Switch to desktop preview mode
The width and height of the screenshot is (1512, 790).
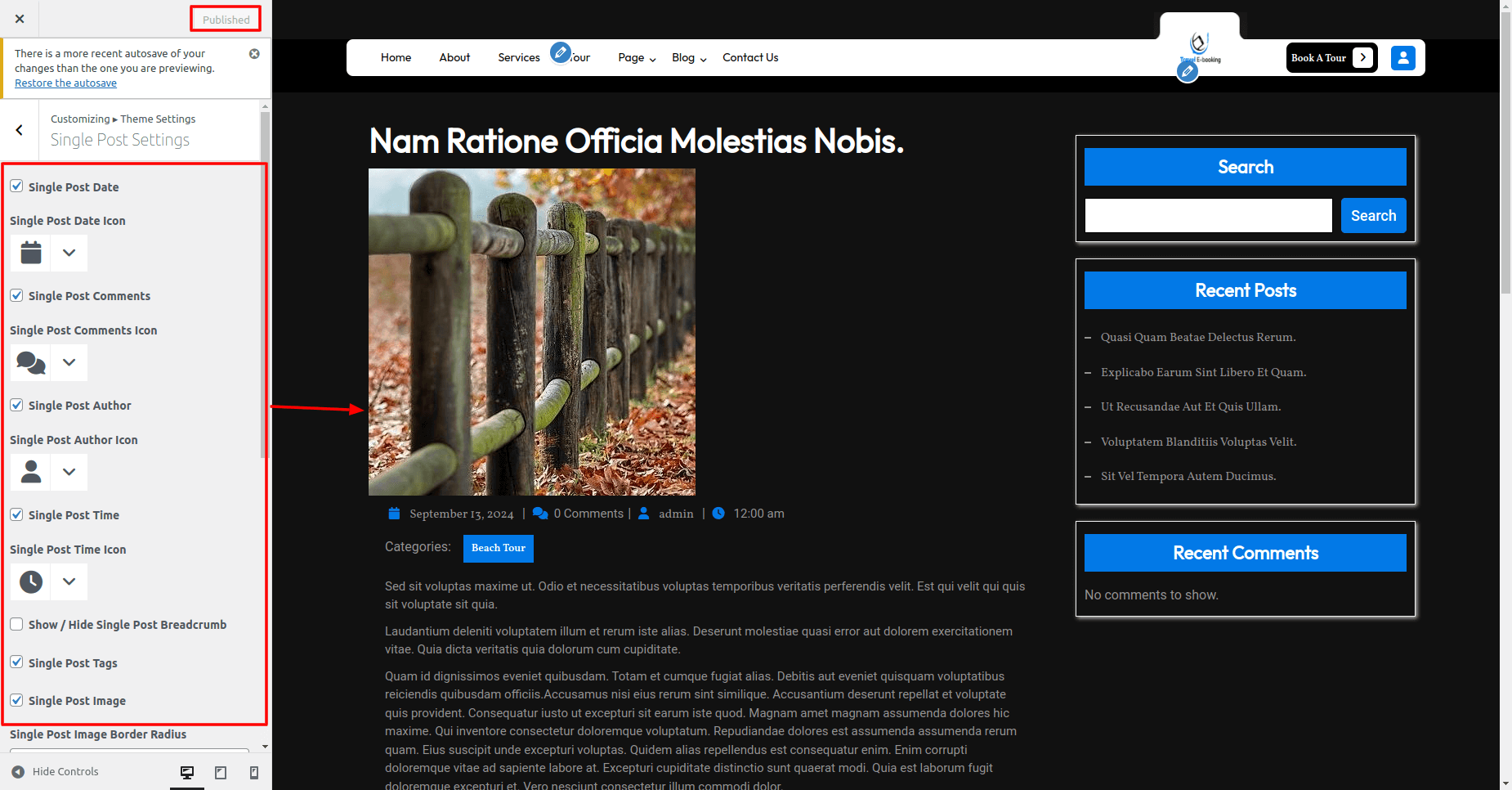187,772
